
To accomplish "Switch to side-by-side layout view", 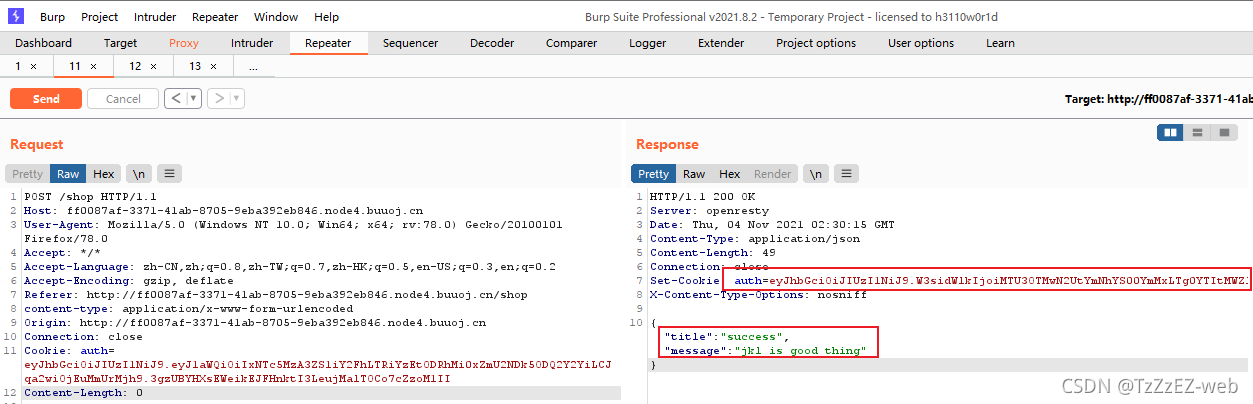I will pyautogui.click(x=1170, y=133).
